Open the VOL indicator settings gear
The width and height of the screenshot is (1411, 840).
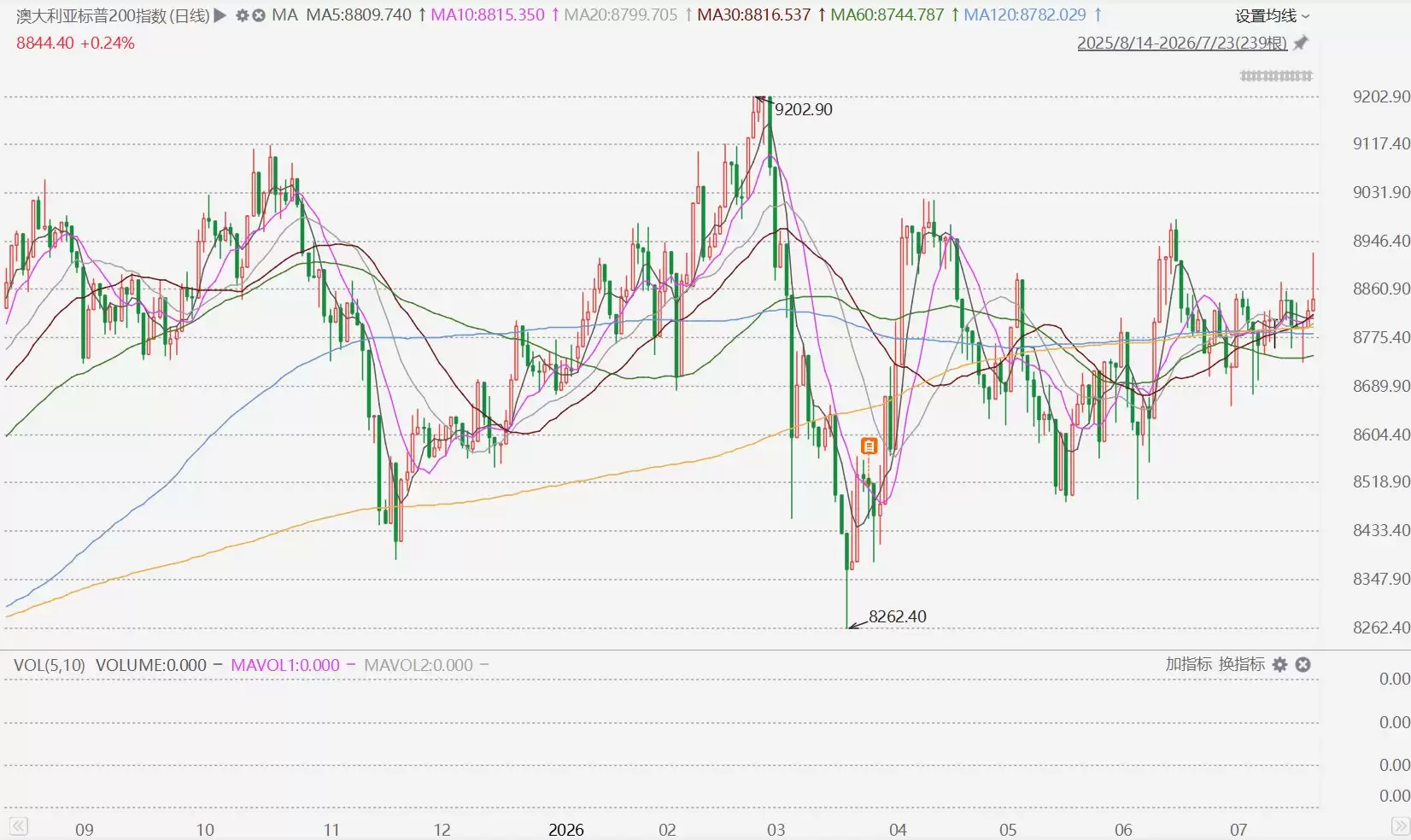click(x=1279, y=665)
